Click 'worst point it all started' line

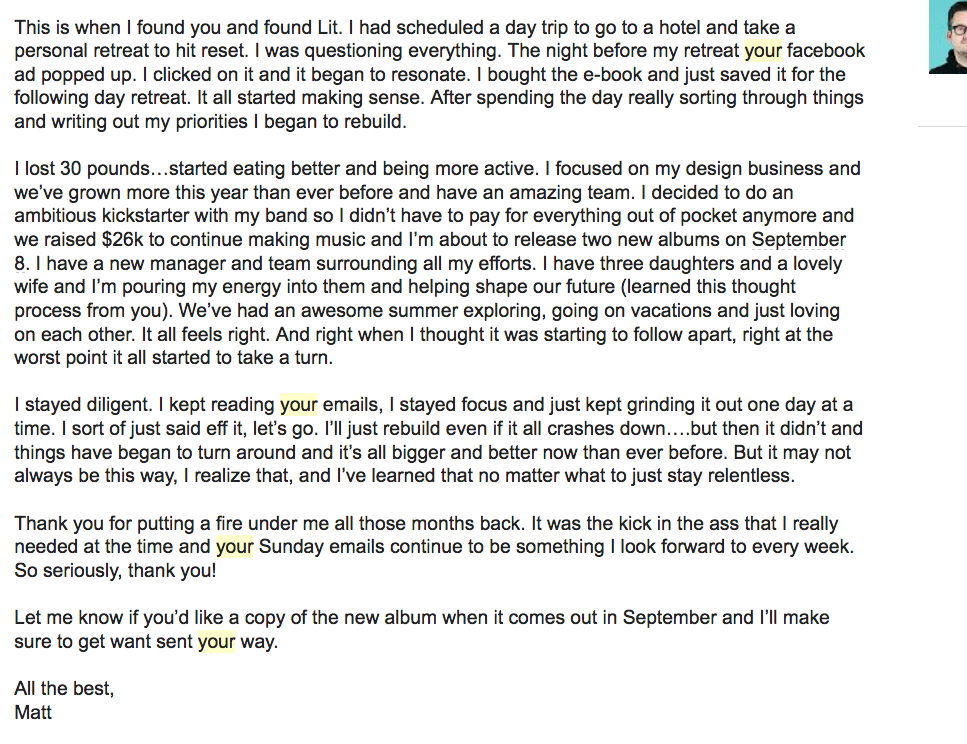173,358
